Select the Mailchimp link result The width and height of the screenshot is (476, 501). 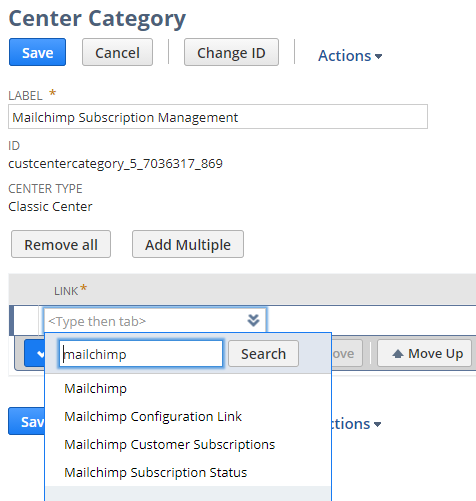click(x=96, y=388)
